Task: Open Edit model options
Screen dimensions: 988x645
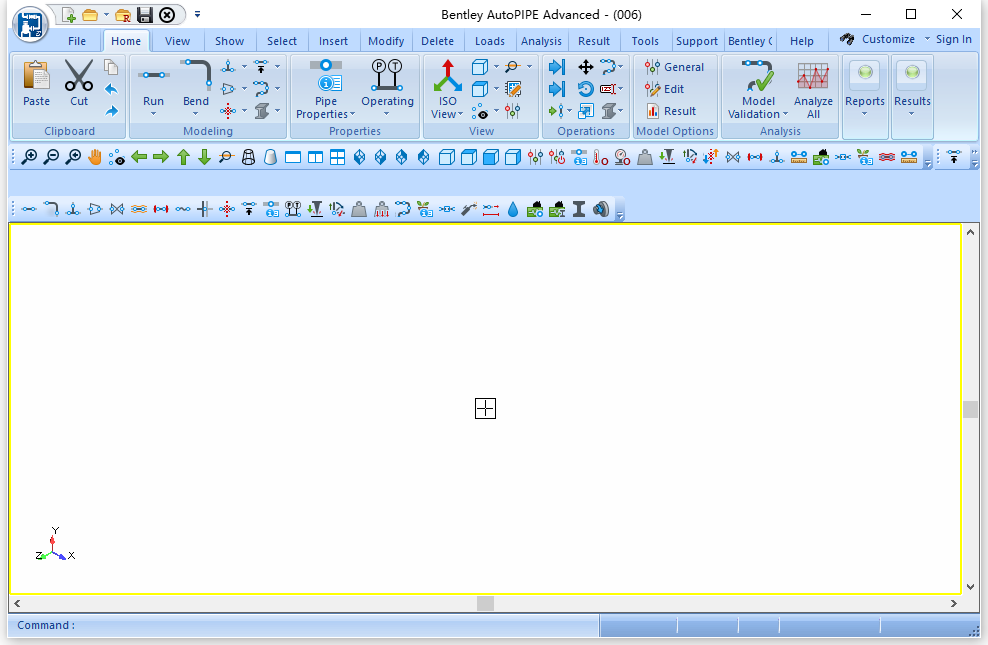Action: click(x=665, y=89)
